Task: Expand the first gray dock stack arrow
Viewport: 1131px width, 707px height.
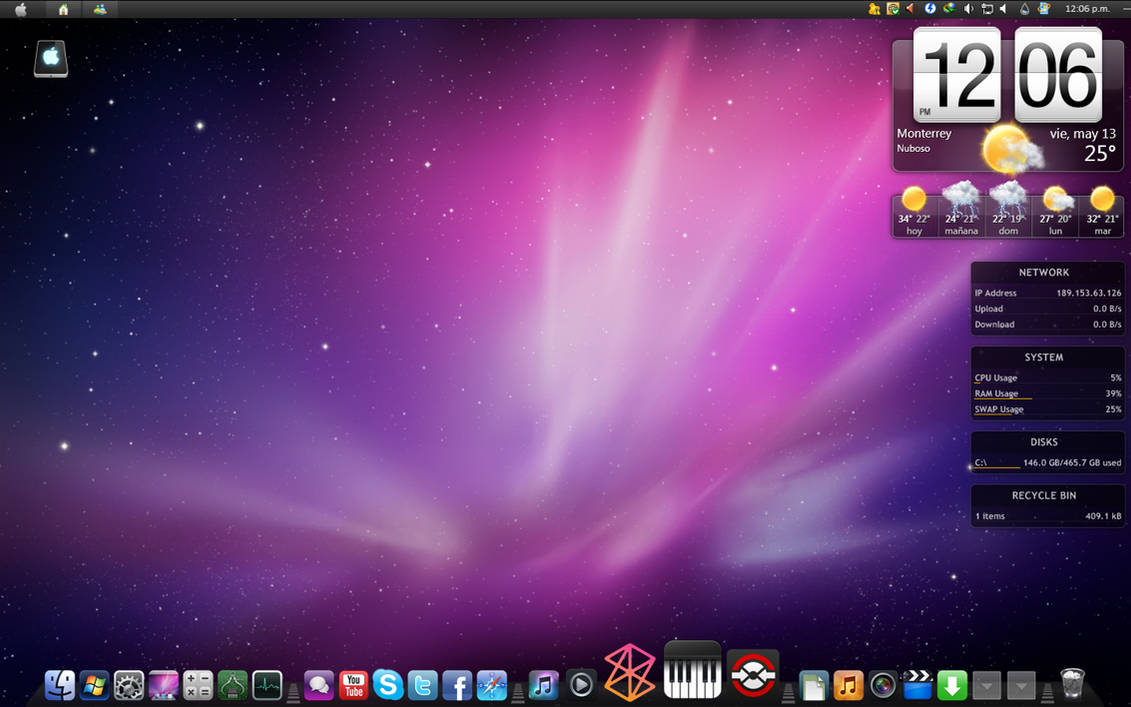Action: 986,685
